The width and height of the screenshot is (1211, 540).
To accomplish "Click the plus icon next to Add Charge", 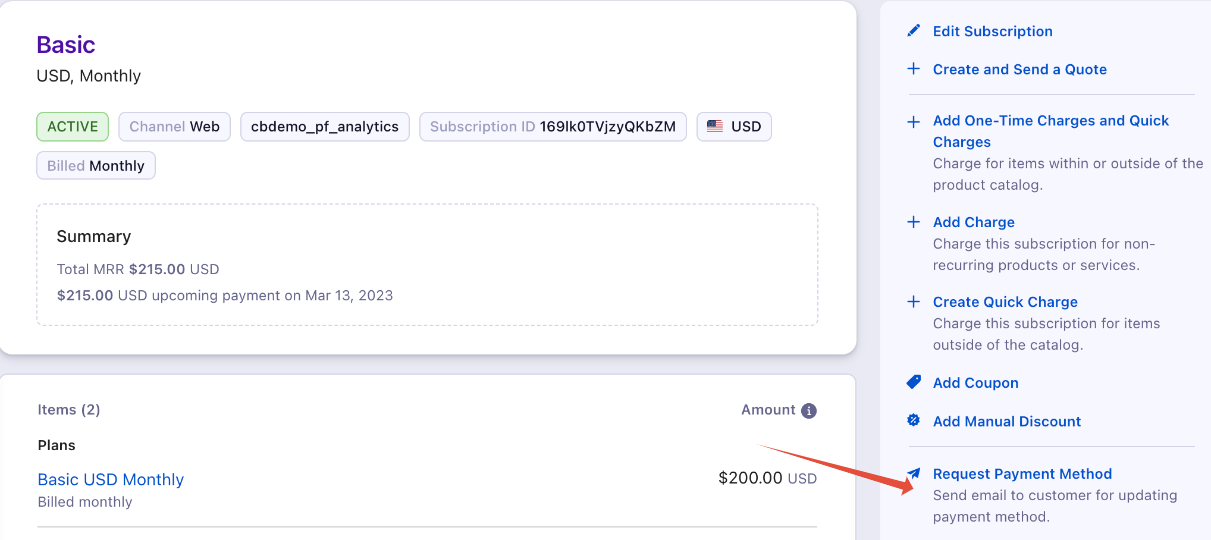I will 913,222.
